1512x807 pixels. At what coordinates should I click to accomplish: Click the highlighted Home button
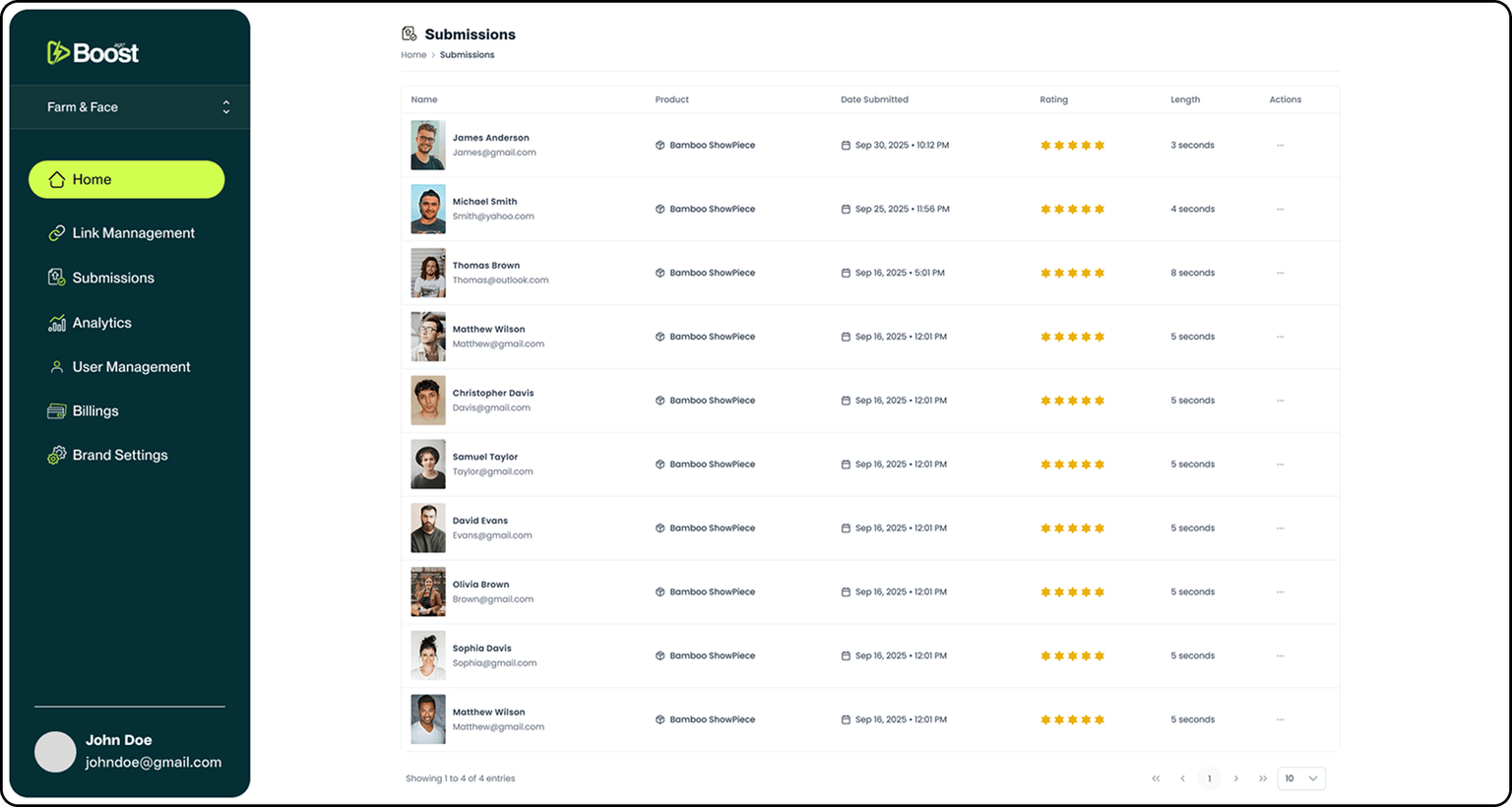126,179
